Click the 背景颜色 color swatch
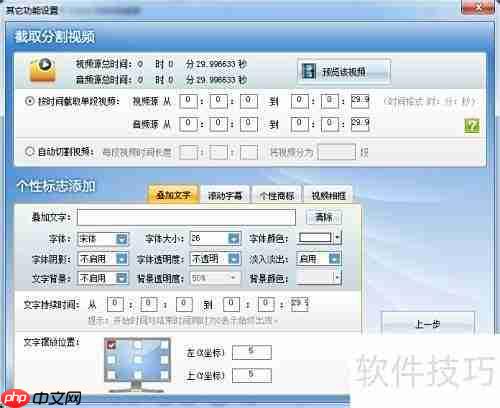Viewport: 500px width, 408px height. (315, 277)
